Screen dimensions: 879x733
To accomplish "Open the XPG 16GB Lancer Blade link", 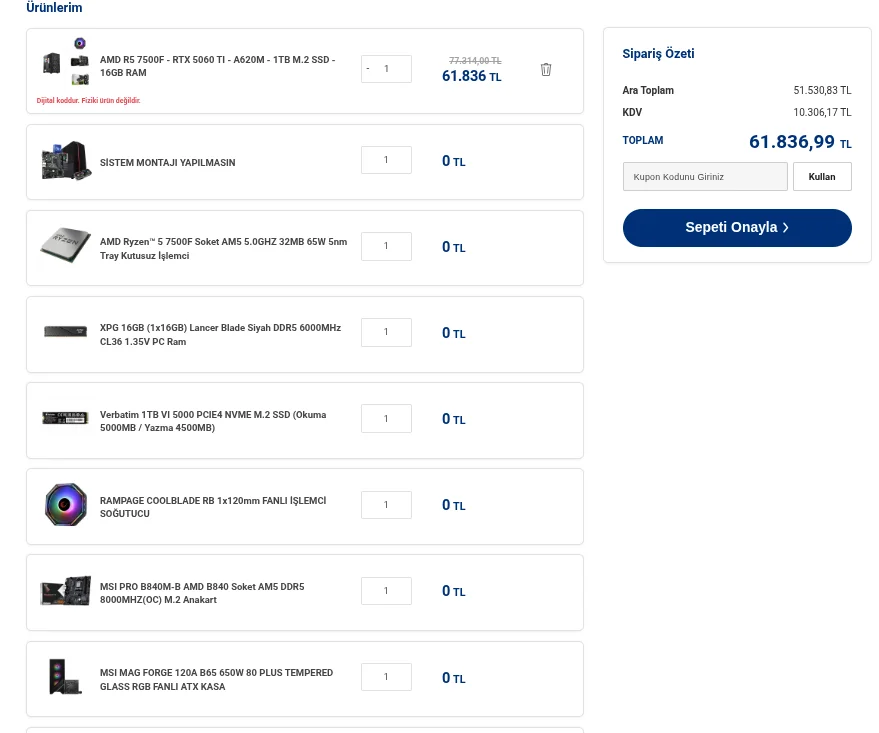I will [220, 334].
